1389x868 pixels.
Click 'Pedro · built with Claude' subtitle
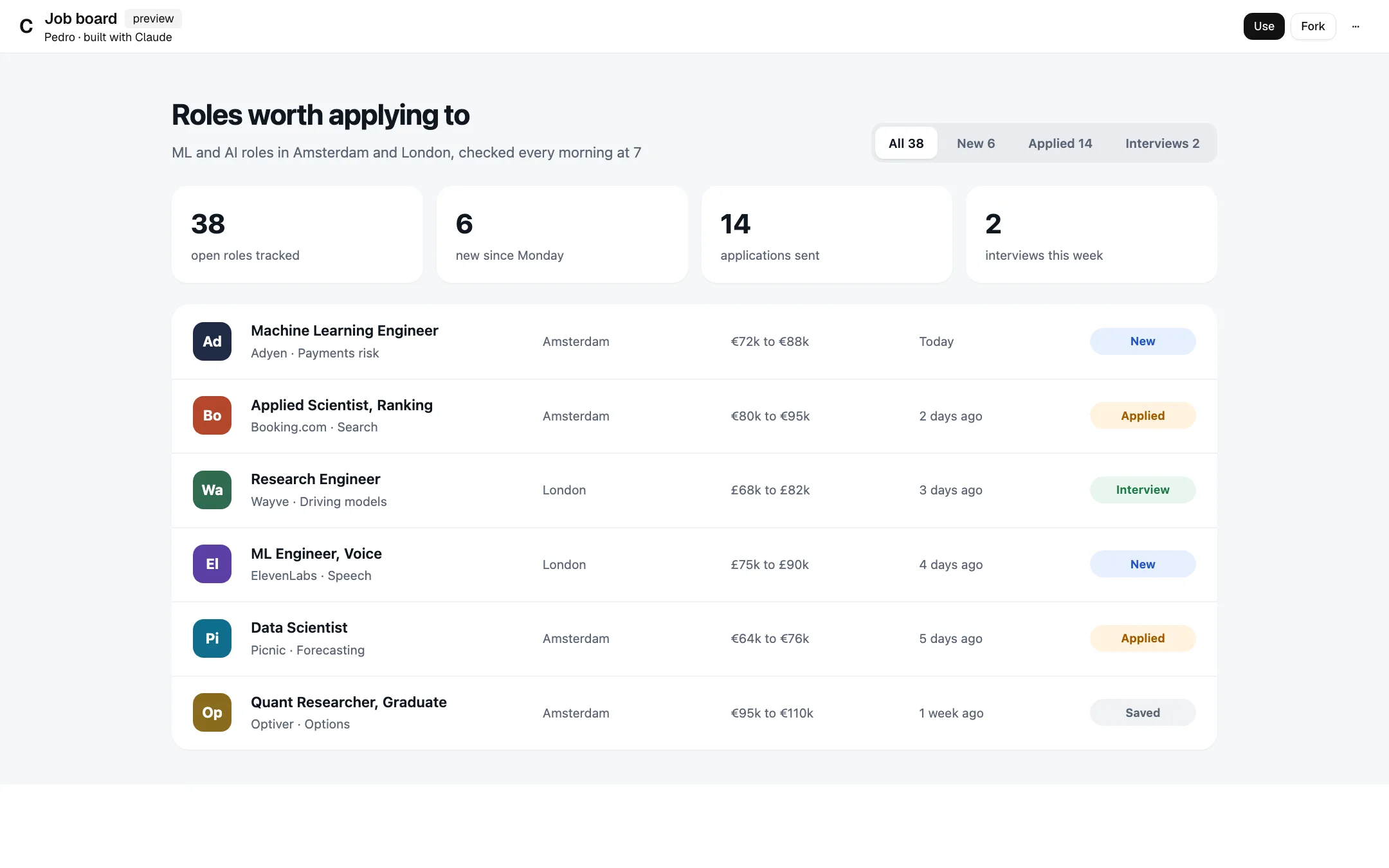(108, 37)
